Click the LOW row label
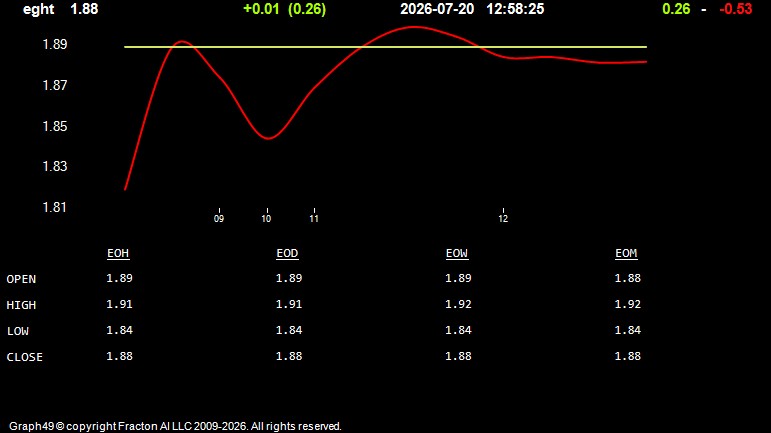The width and height of the screenshot is (771, 433). tap(18, 331)
